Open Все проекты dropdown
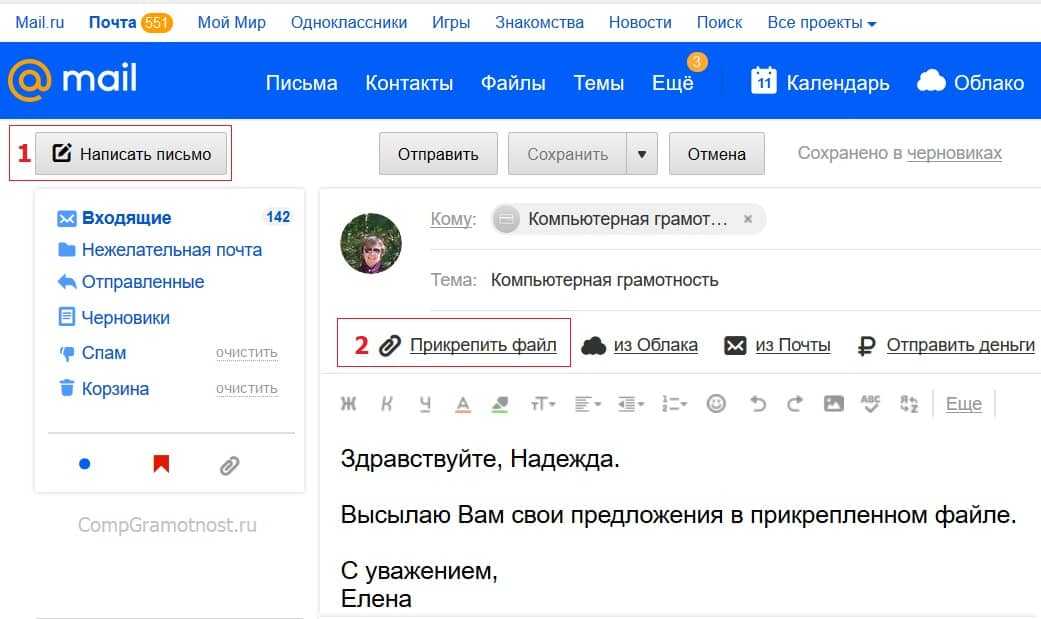Screen dimensions: 1041x619 [822, 23]
